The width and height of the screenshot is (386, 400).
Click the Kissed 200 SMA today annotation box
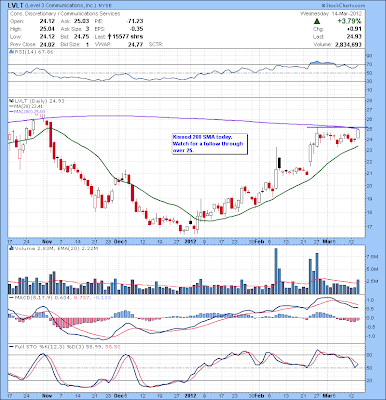(210, 144)
